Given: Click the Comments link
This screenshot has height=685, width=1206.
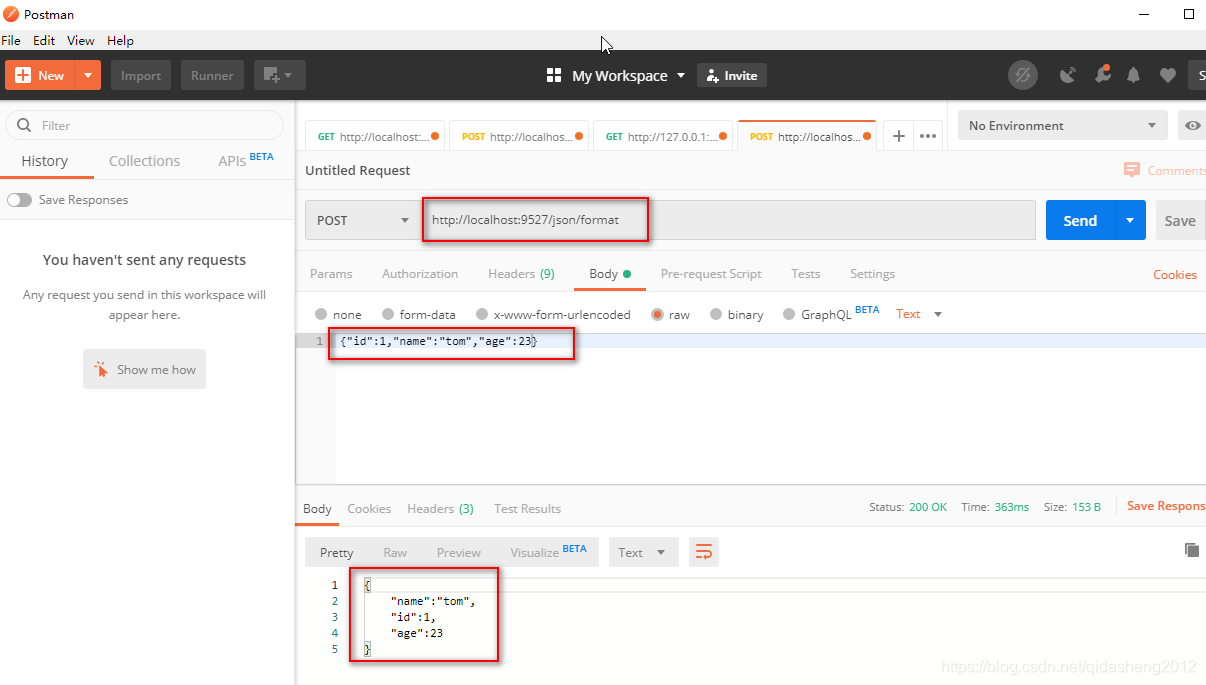Looking at the screenshot, I should click(x=1165, y=170).
